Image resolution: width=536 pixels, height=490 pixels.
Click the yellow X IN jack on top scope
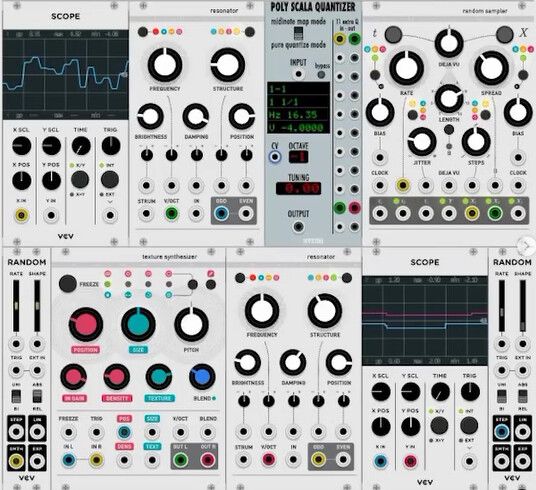[21, 215]
